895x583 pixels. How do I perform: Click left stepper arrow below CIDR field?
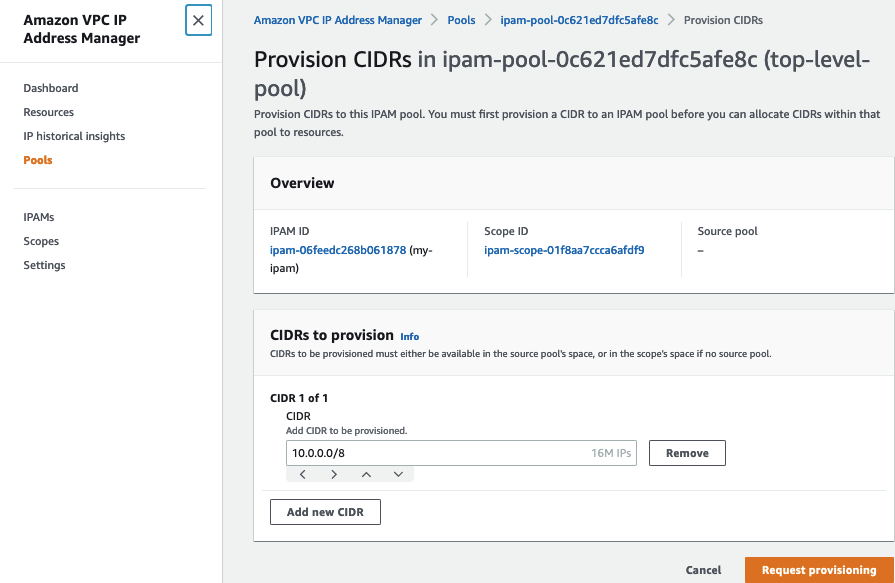[x=303, y=473]
